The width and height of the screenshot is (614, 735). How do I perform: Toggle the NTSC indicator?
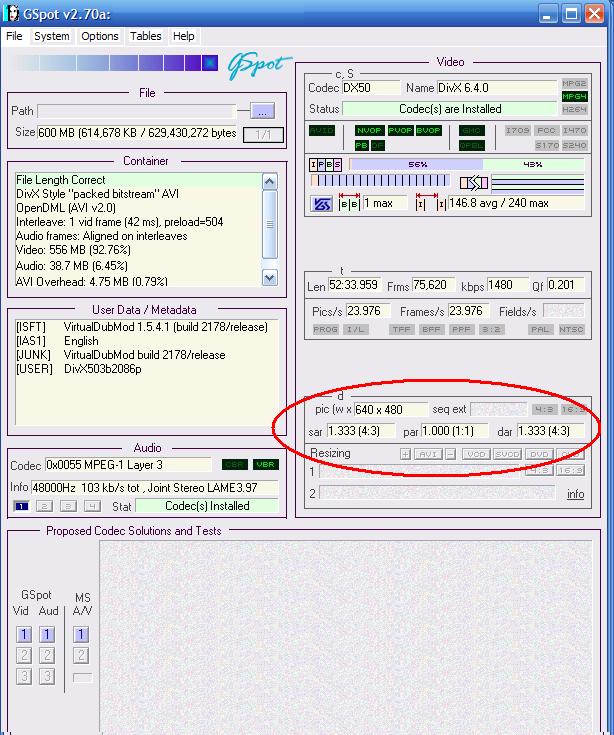tap(571, 330)
